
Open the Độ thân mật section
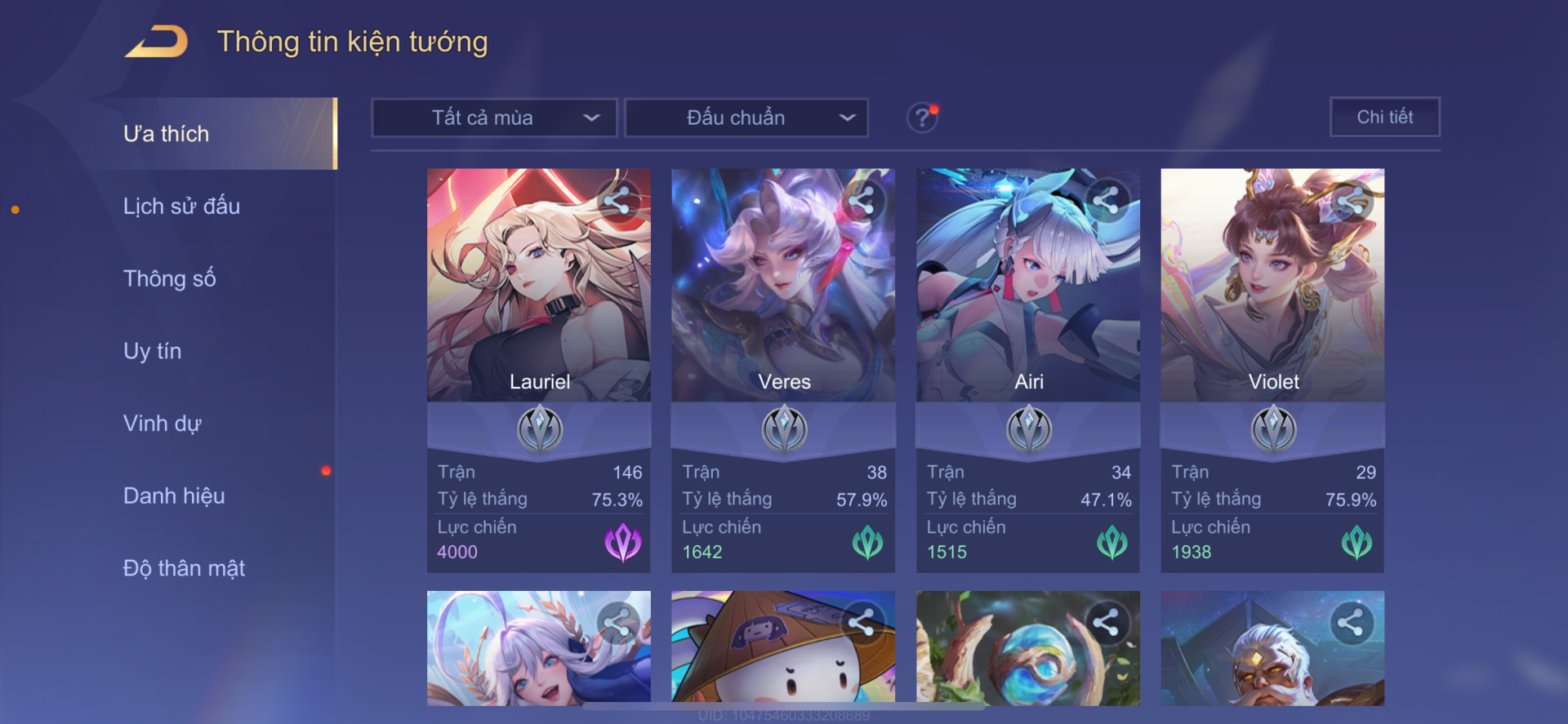pyautogui.click(x=184, y=569)
